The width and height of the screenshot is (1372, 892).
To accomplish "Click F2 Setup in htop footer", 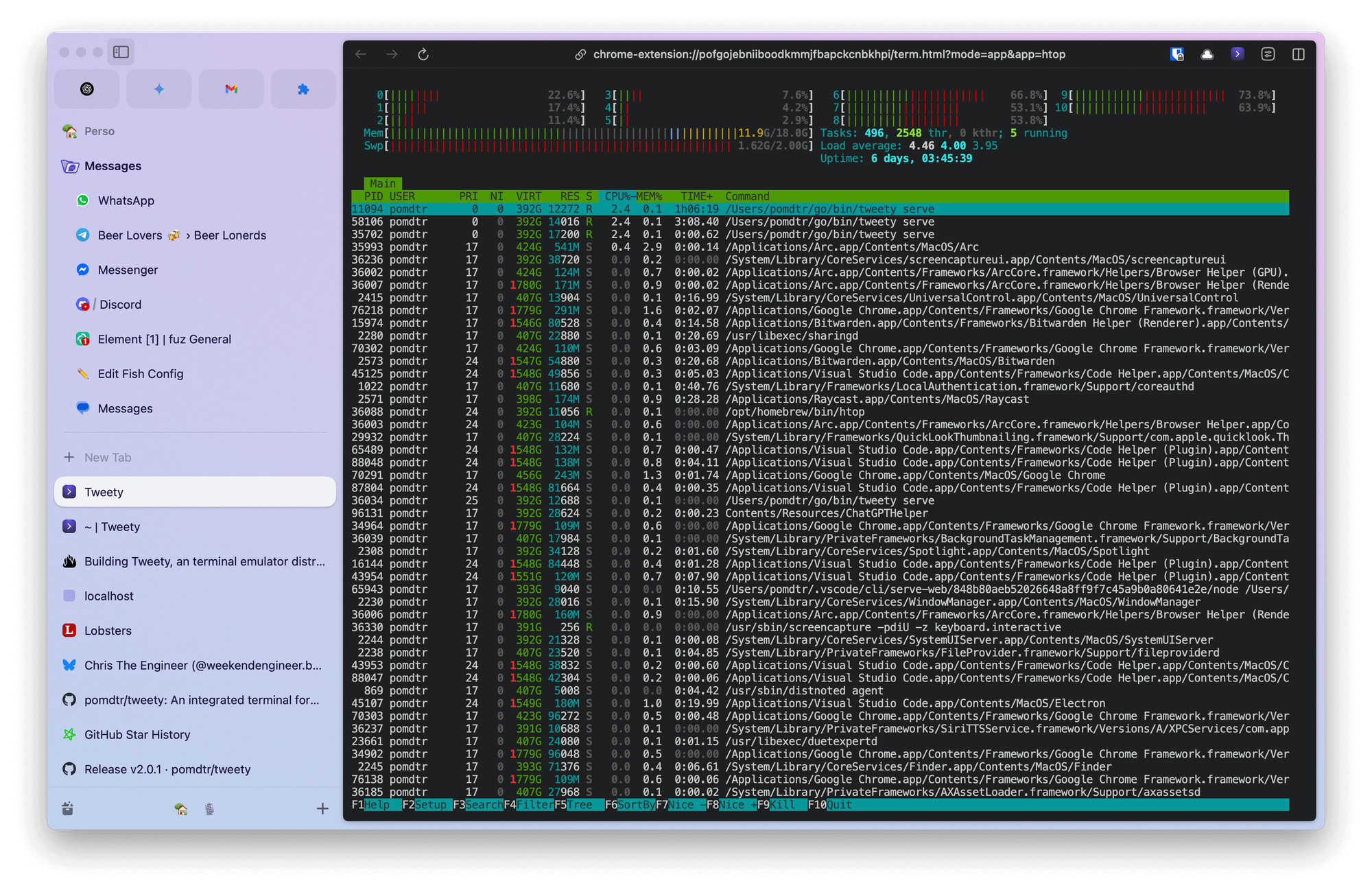I will [x=427, y=805].
